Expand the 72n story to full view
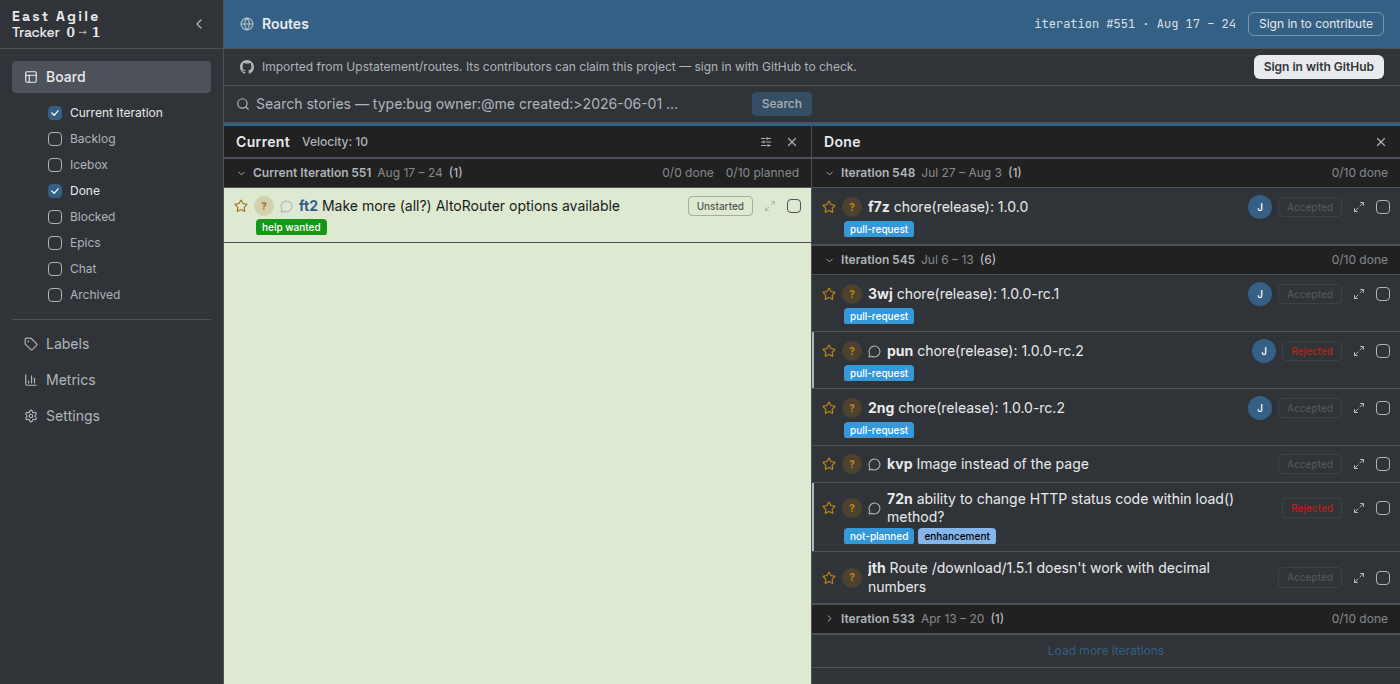This screenshot has width=1400, height=684. pyautogui.click(x=1359, y=508)
